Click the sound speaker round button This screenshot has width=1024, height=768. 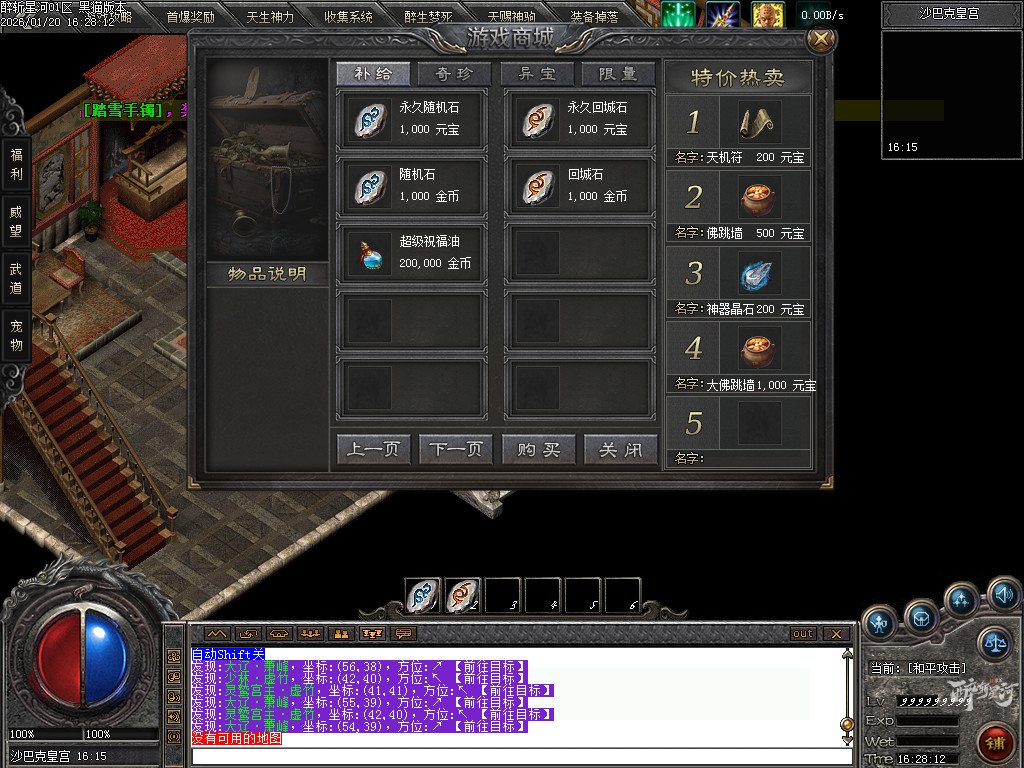click(1003, 595)
